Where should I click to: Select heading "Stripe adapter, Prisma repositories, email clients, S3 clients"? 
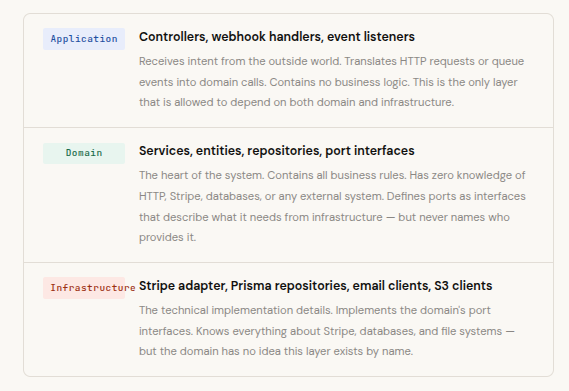315,286
